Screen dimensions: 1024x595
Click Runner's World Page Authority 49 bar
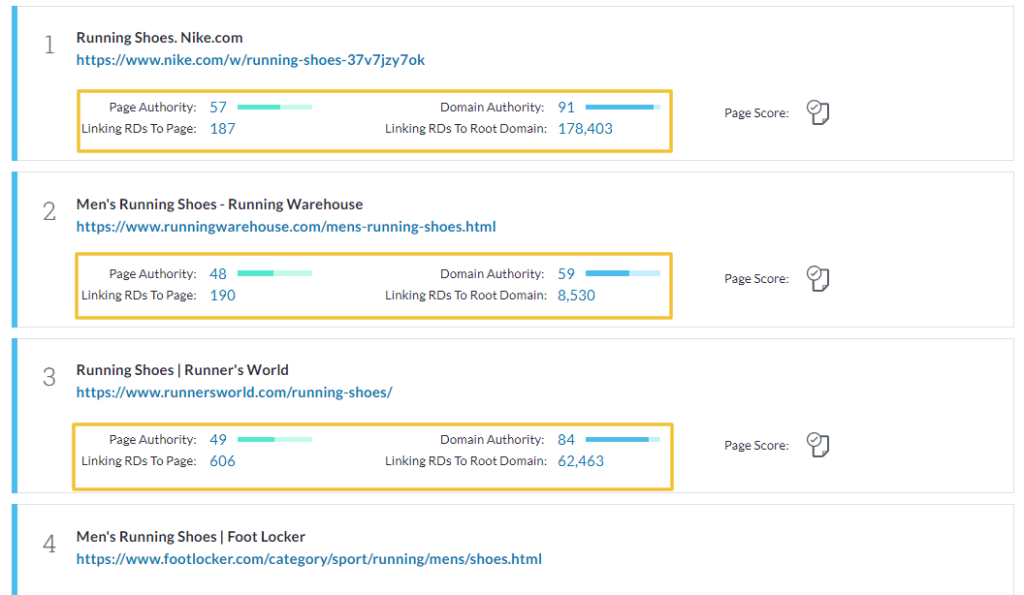click(275, 440)
